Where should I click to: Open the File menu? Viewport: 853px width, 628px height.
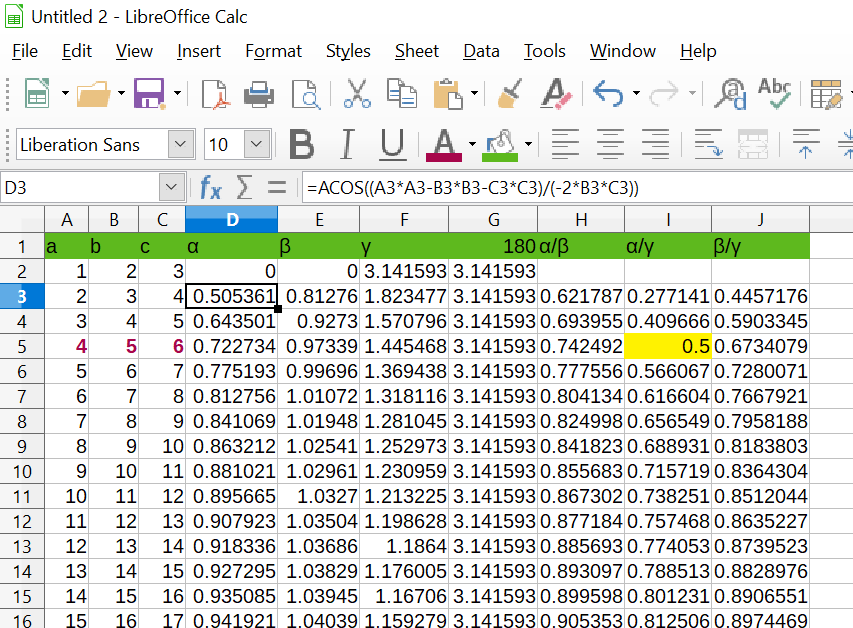tap(25, 51)
